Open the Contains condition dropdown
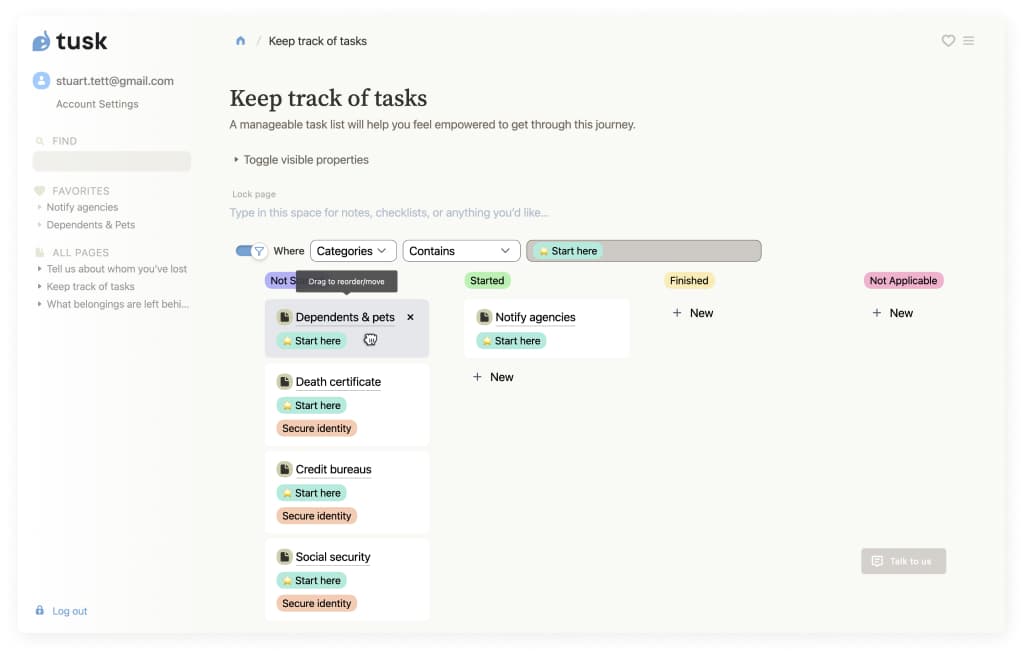1027x657 pixels. (461, 251)
